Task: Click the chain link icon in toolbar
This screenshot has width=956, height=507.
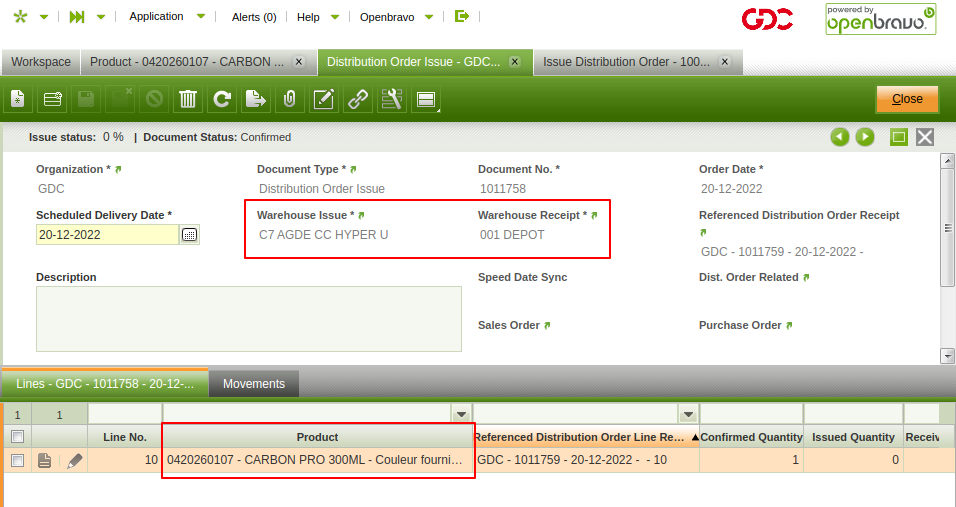Action: [357, 99]
